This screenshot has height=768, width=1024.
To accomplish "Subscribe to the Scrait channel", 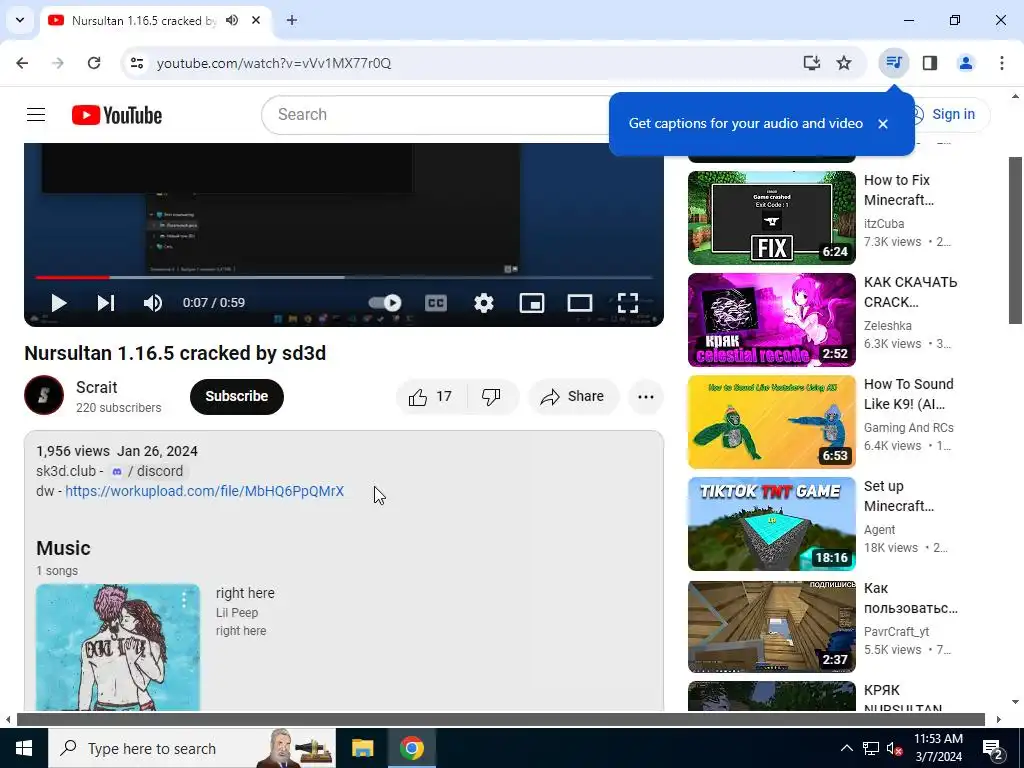I will 236,396.
